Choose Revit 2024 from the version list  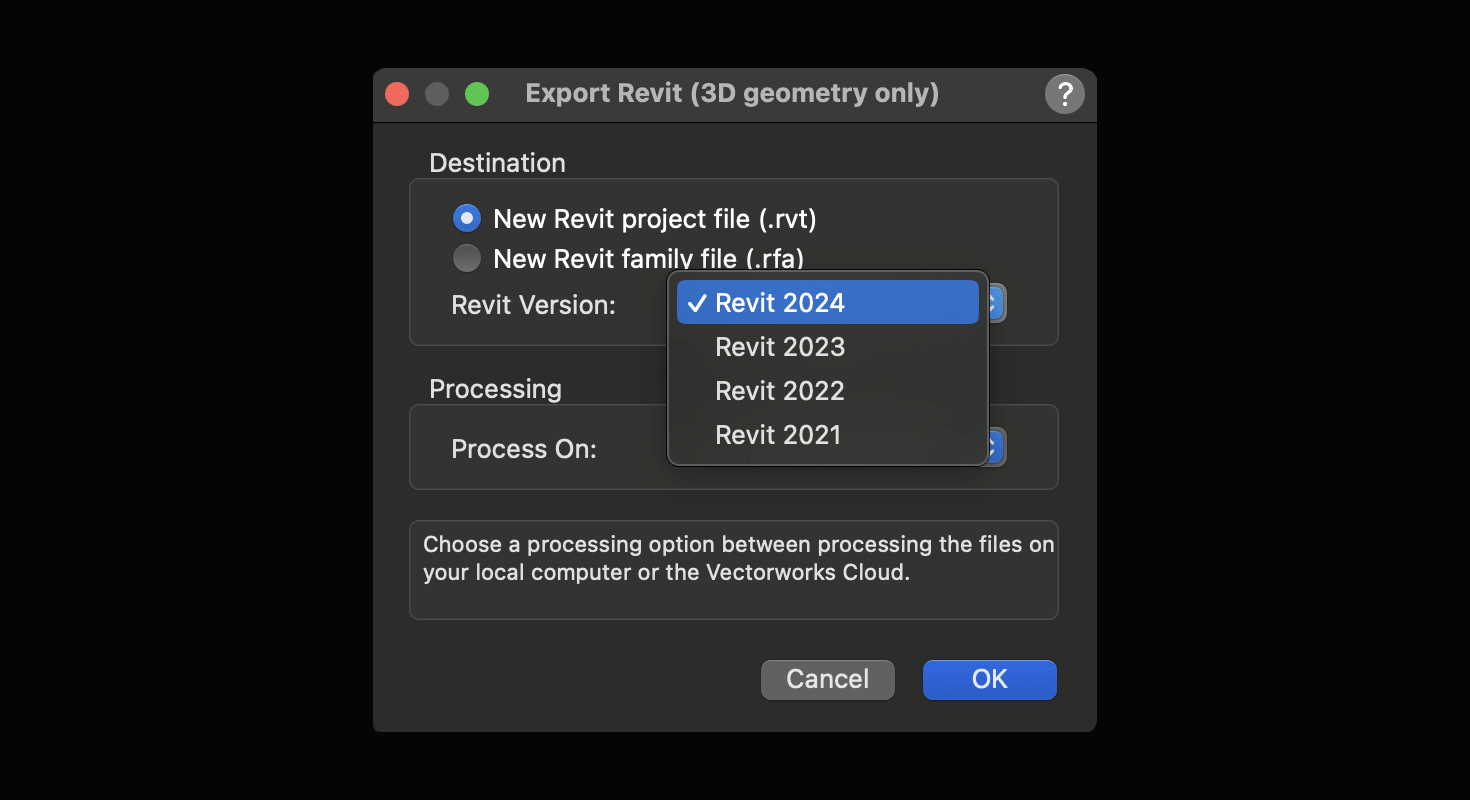click(x=828, y=303)
